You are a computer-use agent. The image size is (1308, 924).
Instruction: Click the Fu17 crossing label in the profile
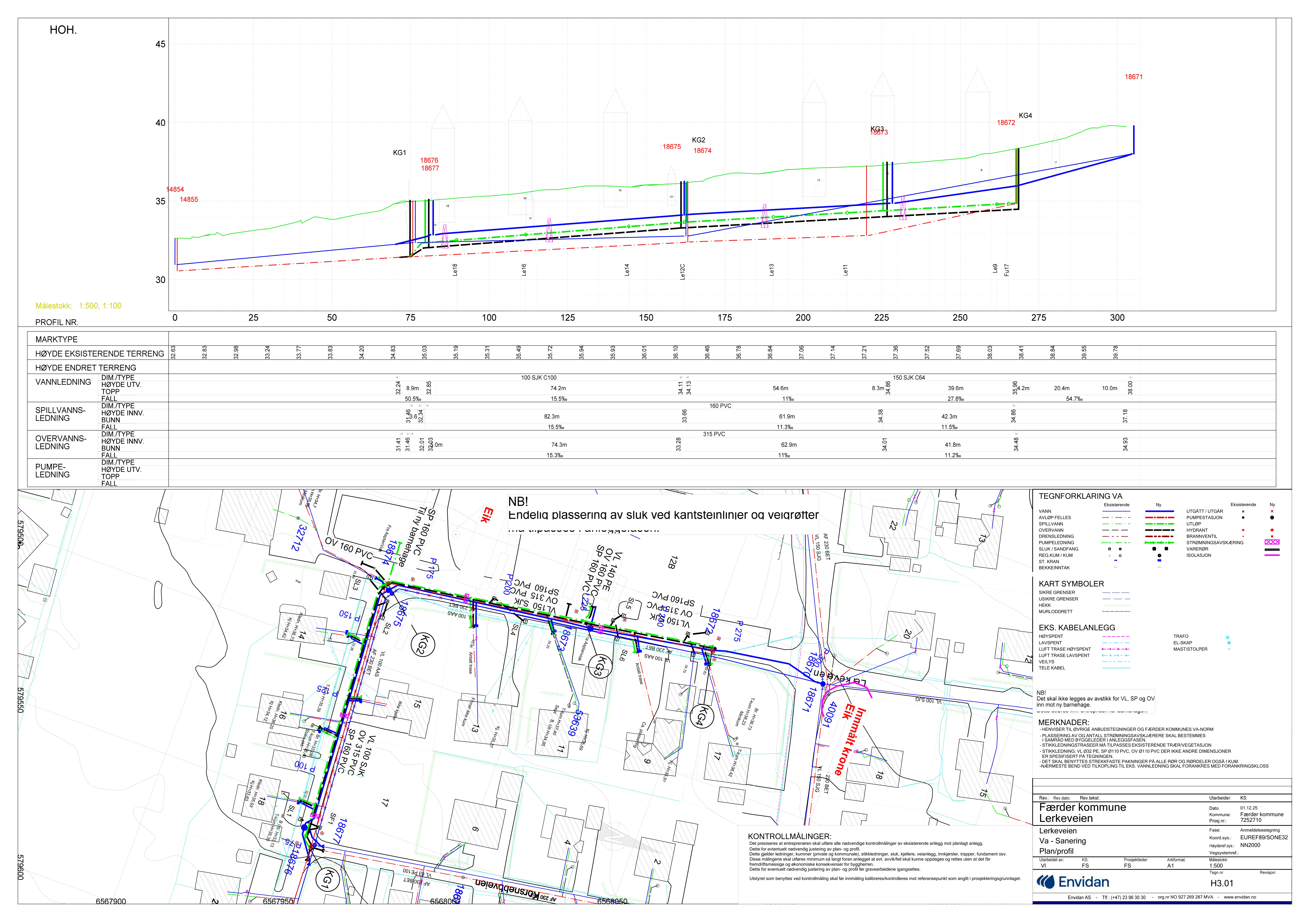click(1007, 270)
